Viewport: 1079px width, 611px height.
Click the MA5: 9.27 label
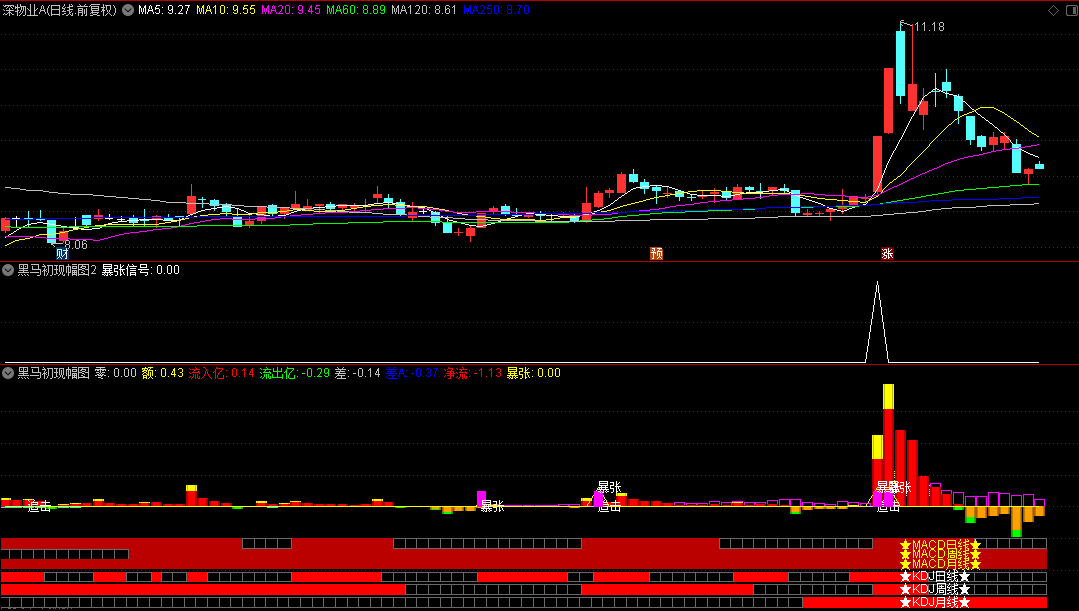(164, 10)
